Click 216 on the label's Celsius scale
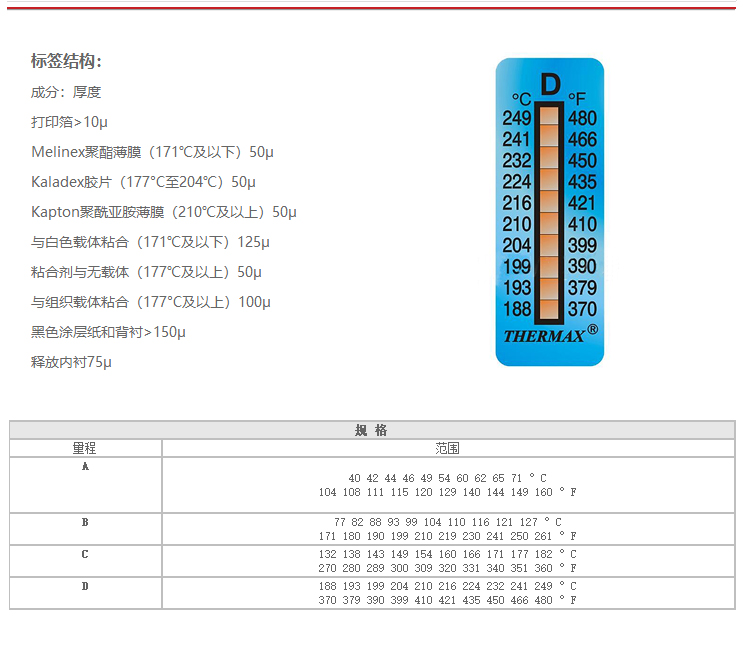The width and height of the screenshot is (750, 653). tap(517, 203)
